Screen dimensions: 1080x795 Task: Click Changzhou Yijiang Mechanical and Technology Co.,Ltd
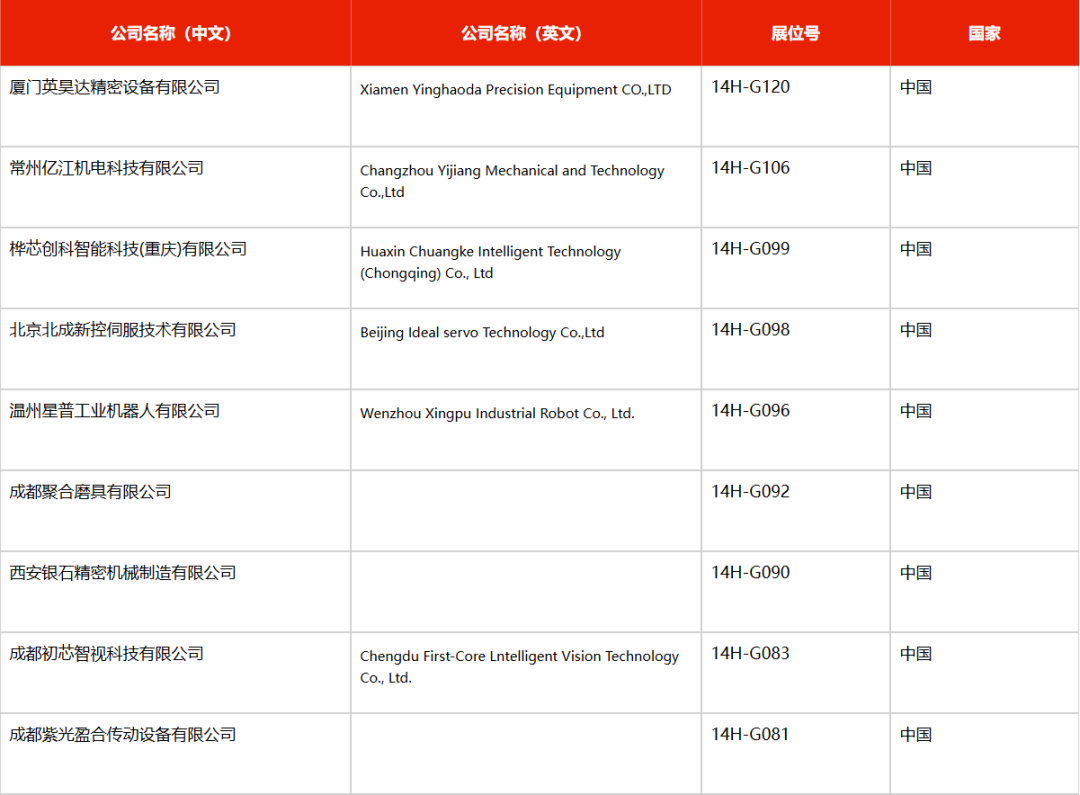pos(512,181)
